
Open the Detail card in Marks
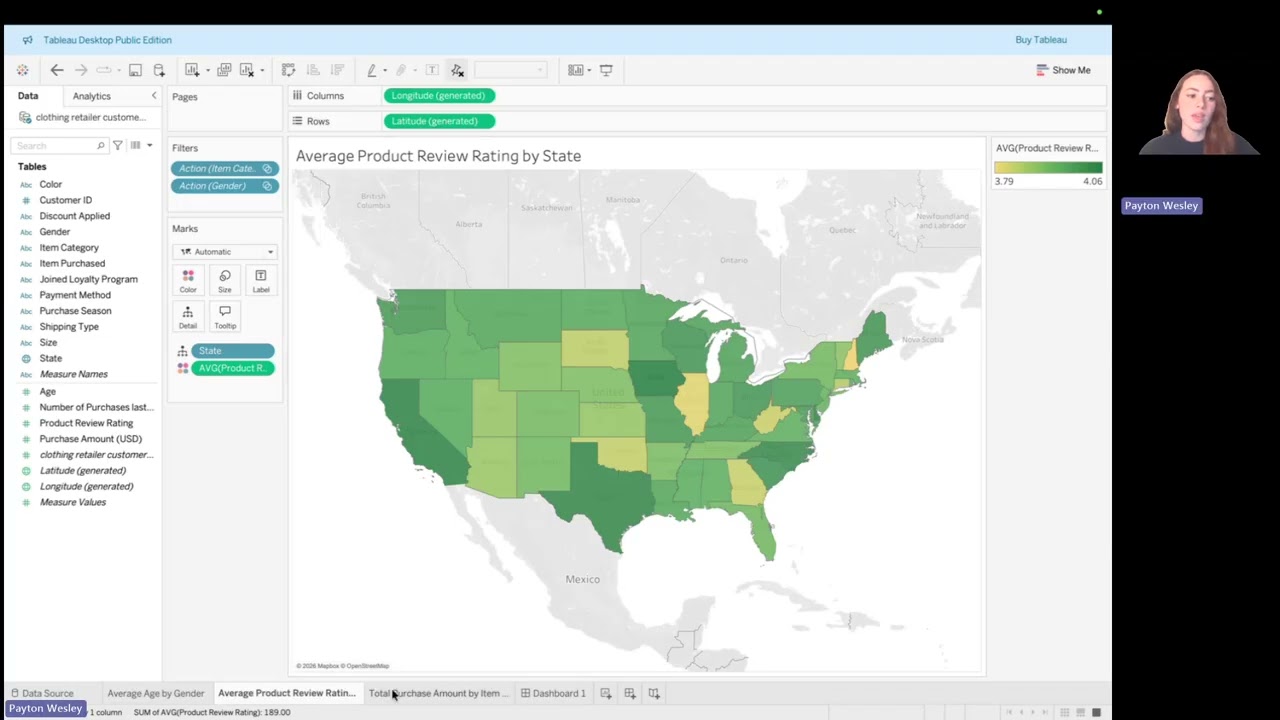pos(188,318)
